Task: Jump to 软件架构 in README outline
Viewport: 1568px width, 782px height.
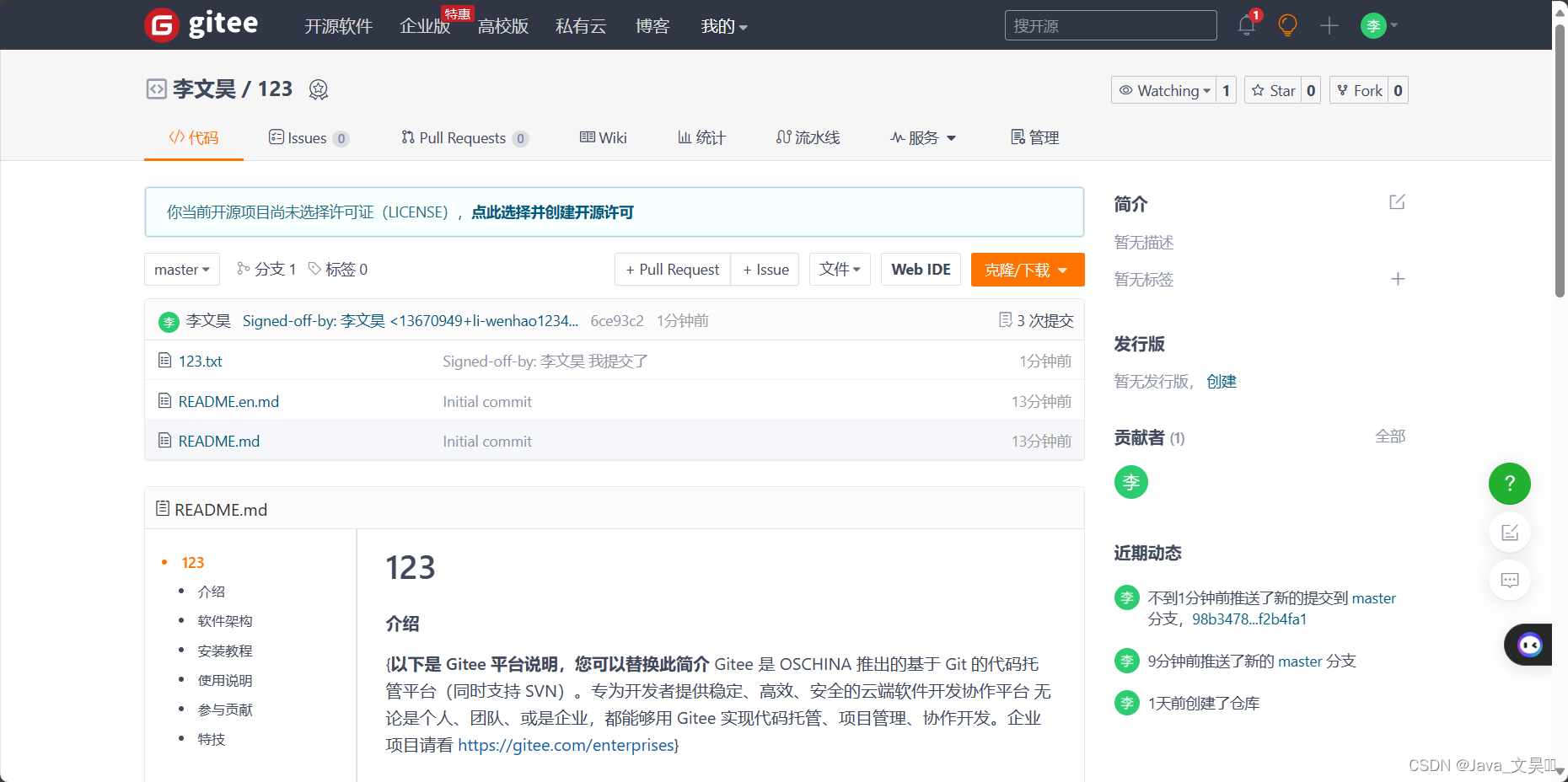Action: point(225,621)
